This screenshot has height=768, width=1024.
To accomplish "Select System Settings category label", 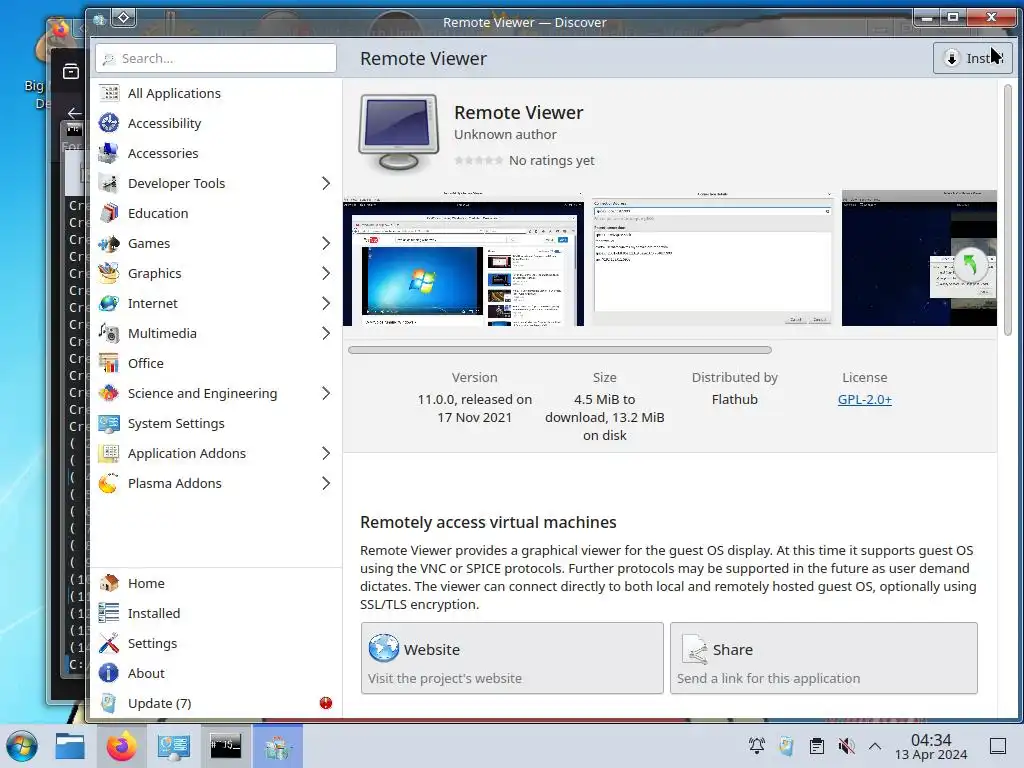I will coord(176,424).
